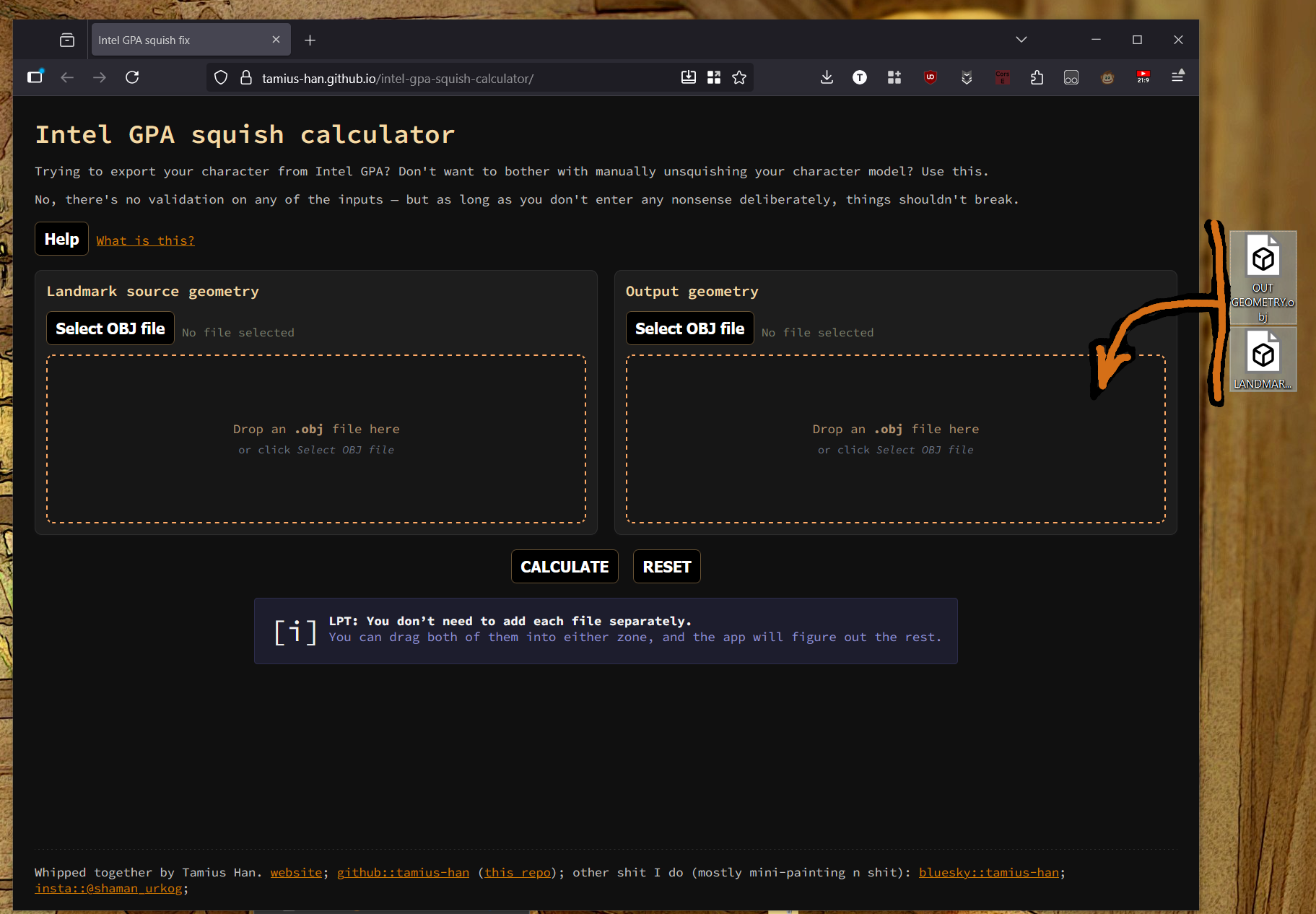Viewport: 1316px width, 914px height.
Task: Click the uBlock Origin shield icon
Action: click(x=931, y=77)
